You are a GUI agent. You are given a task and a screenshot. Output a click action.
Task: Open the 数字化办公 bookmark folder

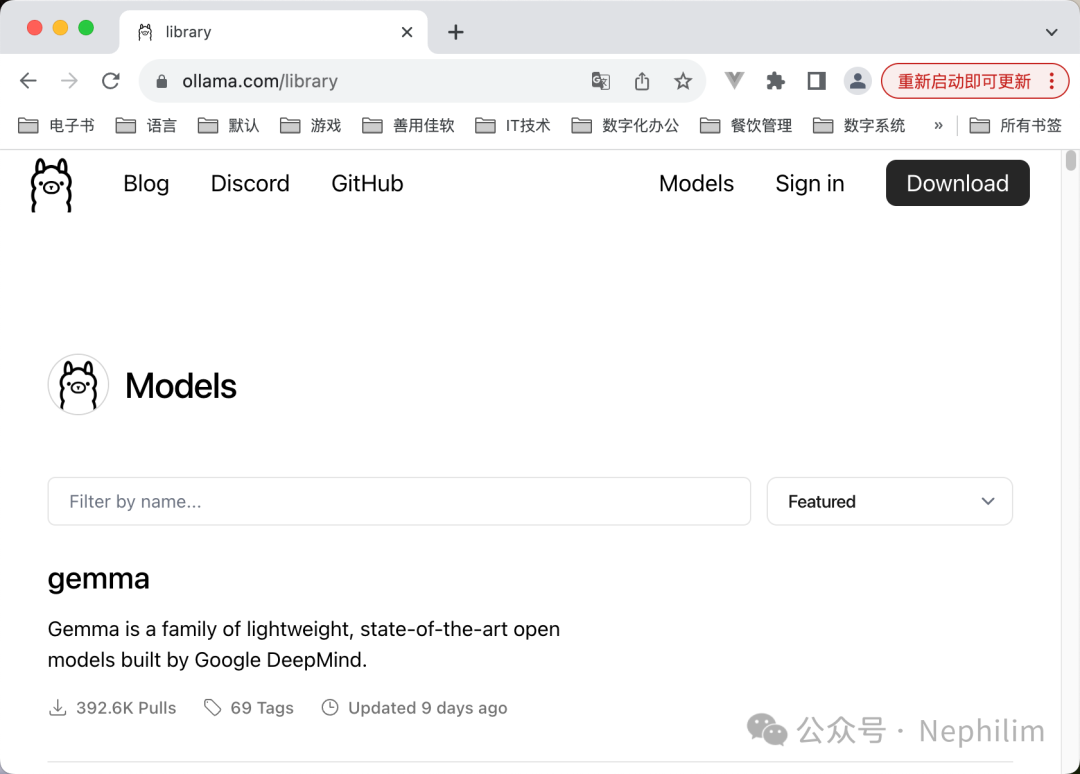625,125
